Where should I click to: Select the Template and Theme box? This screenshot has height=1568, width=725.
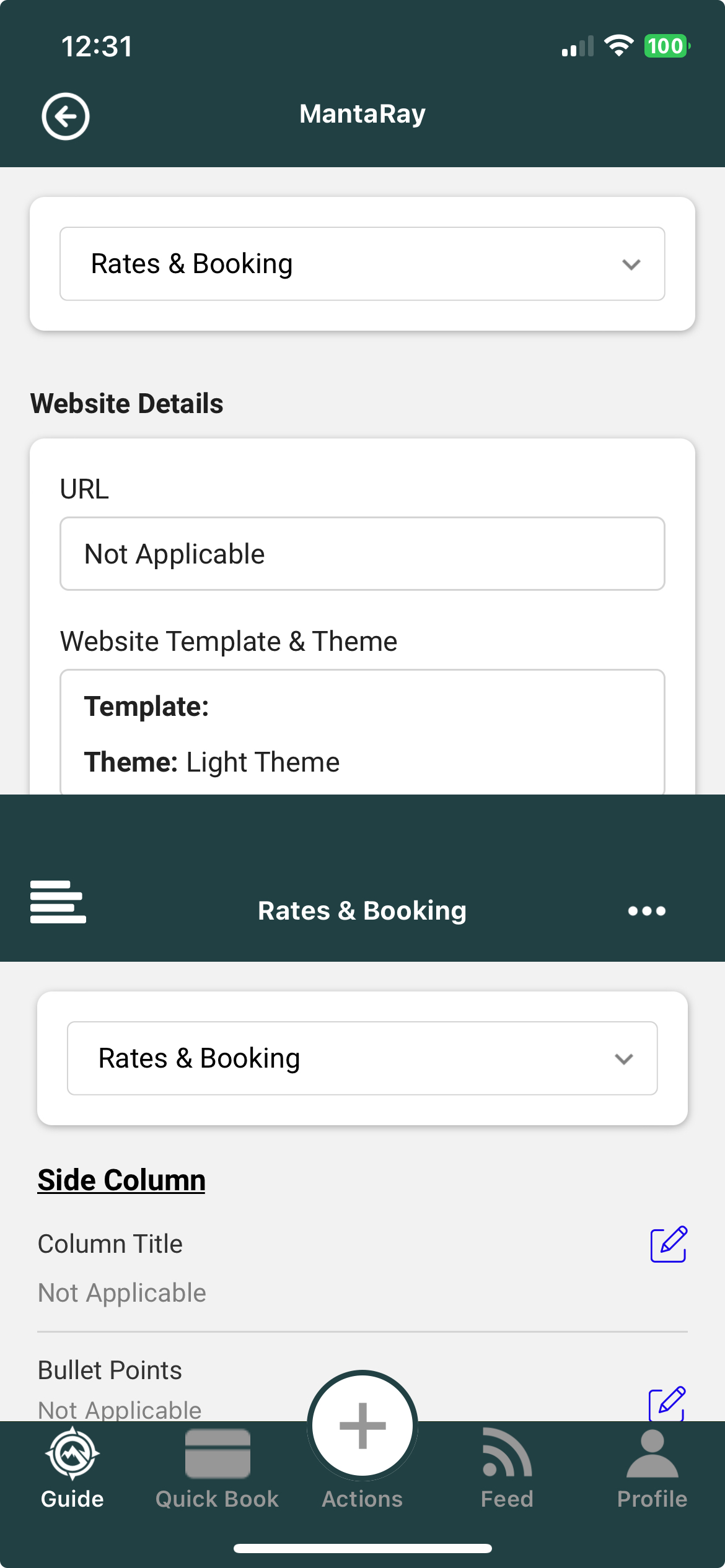[x=362, y=734]
